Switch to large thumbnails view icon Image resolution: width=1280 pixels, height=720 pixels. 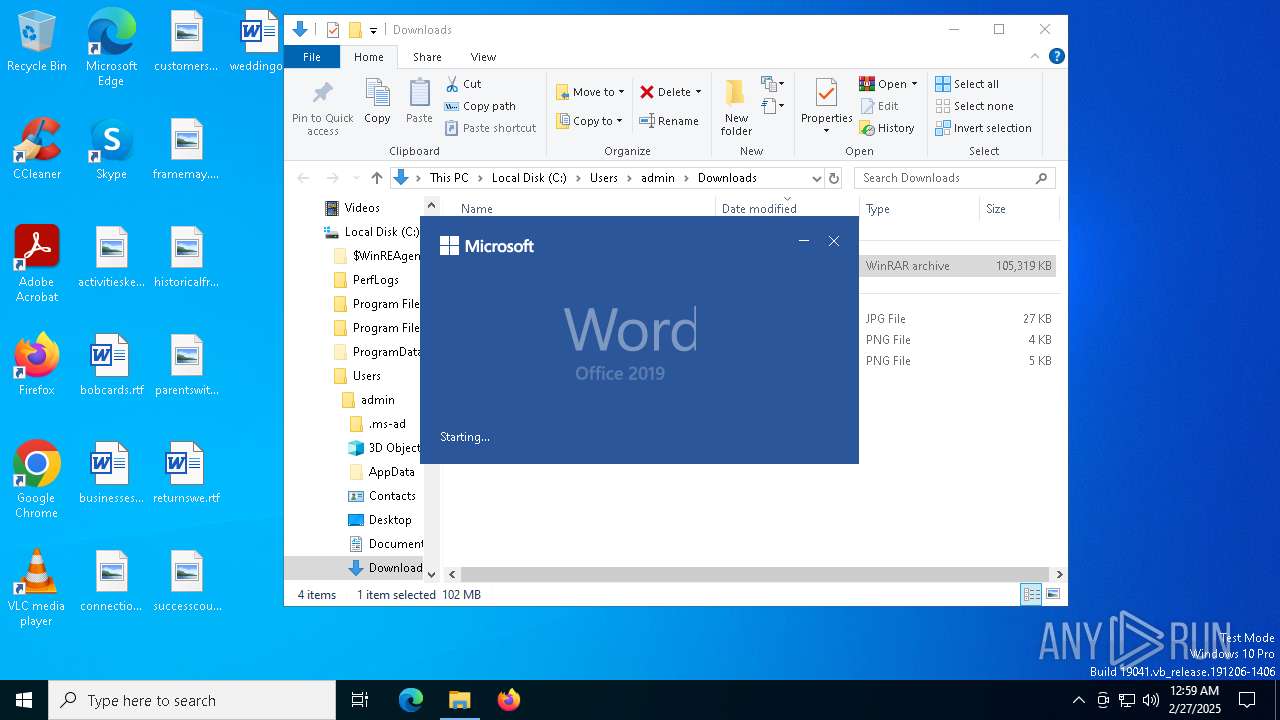click(x=1053, y=595)
